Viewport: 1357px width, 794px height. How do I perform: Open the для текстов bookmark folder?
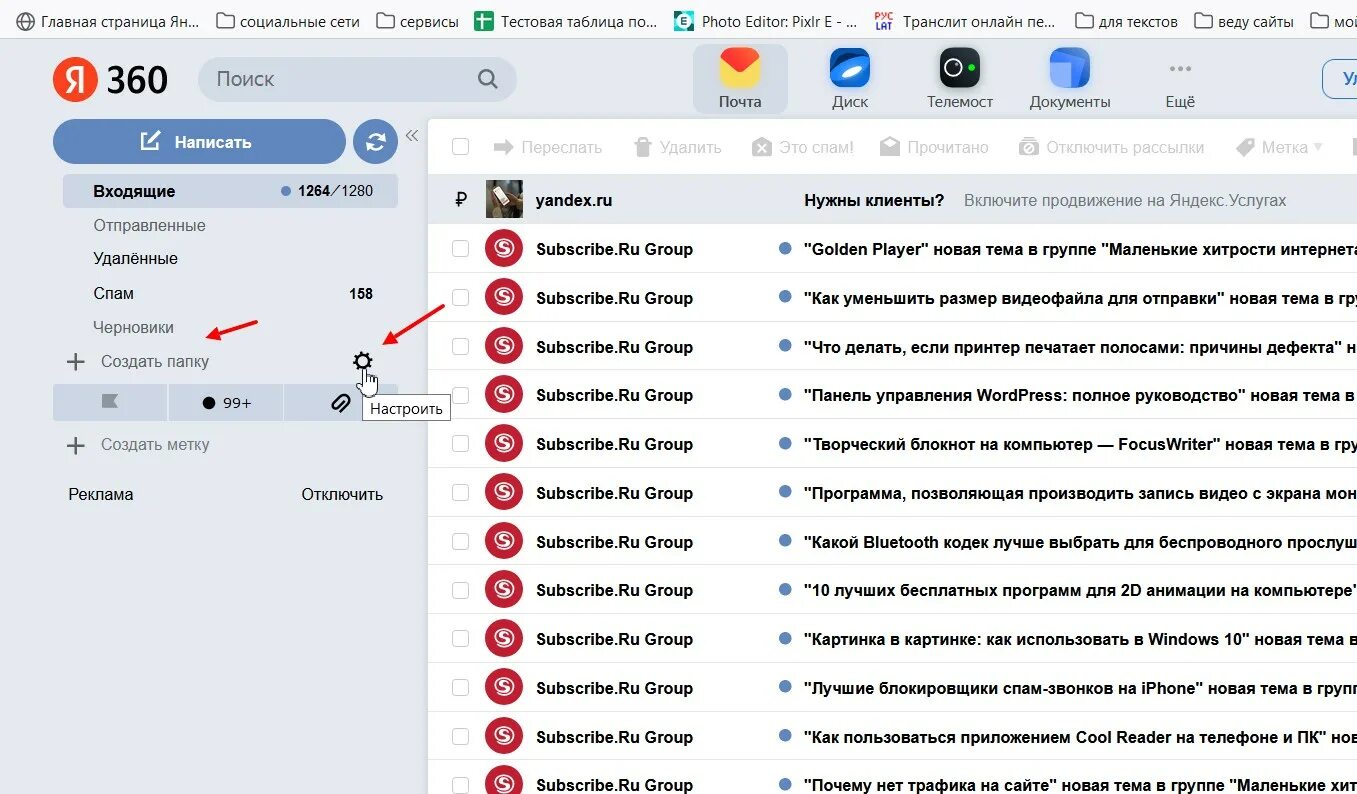pos(1127,20)
